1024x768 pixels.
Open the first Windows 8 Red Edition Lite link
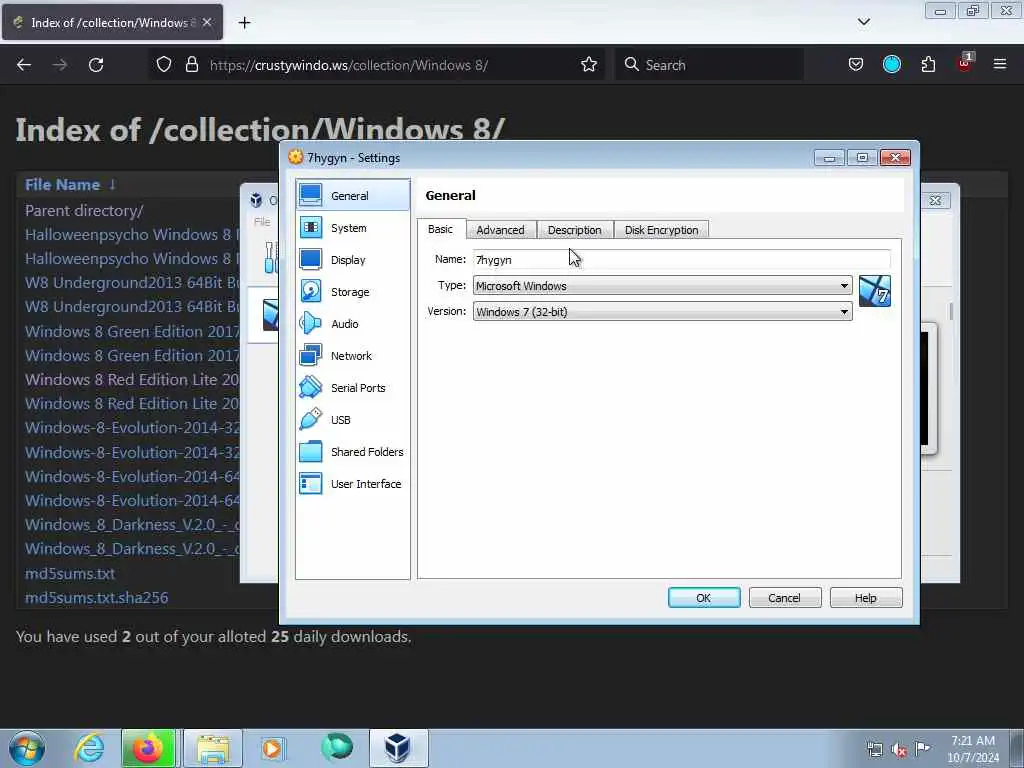point(132,379)
